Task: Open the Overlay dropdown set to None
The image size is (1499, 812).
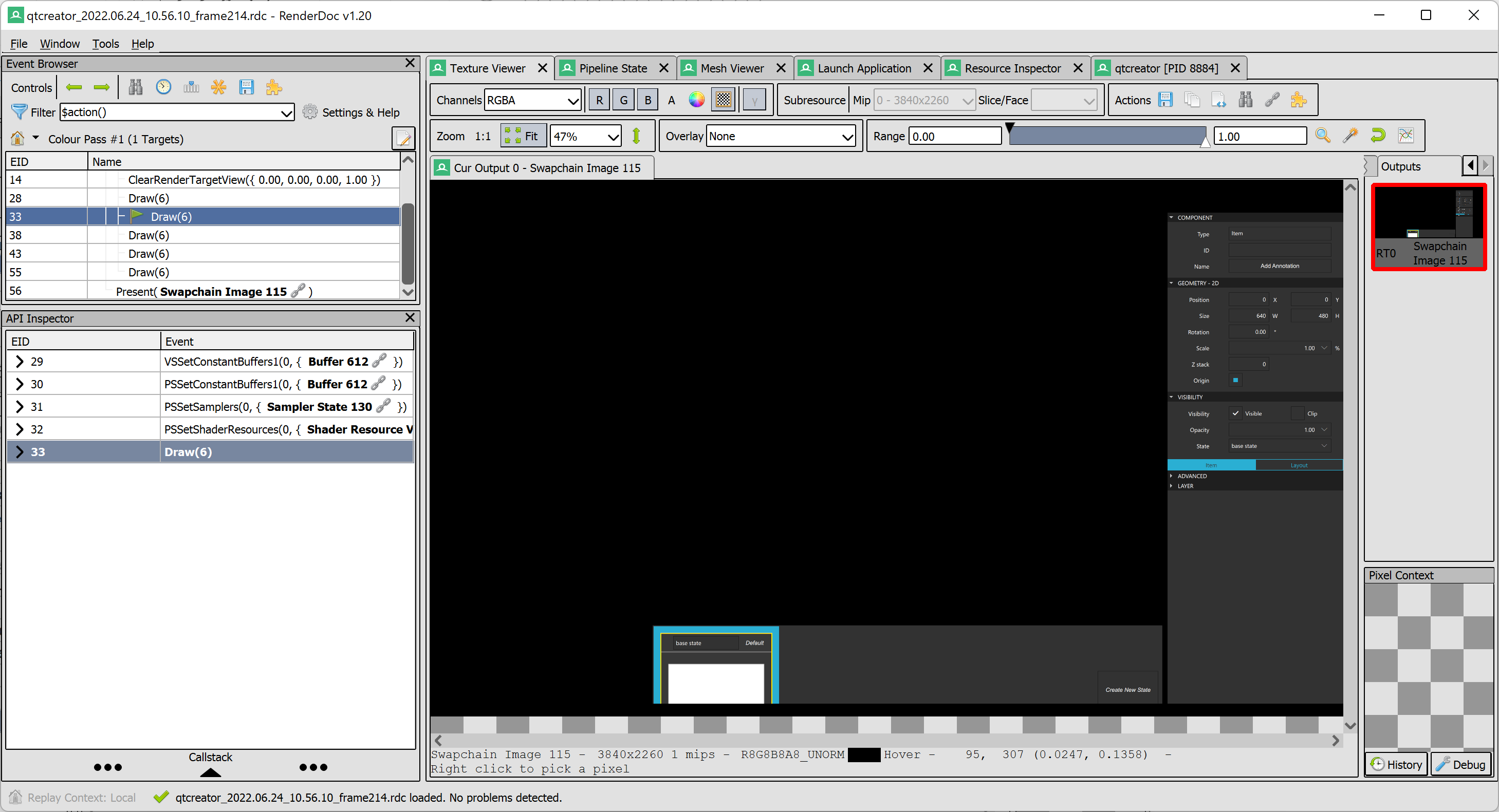Action: (x=781, y=136)
